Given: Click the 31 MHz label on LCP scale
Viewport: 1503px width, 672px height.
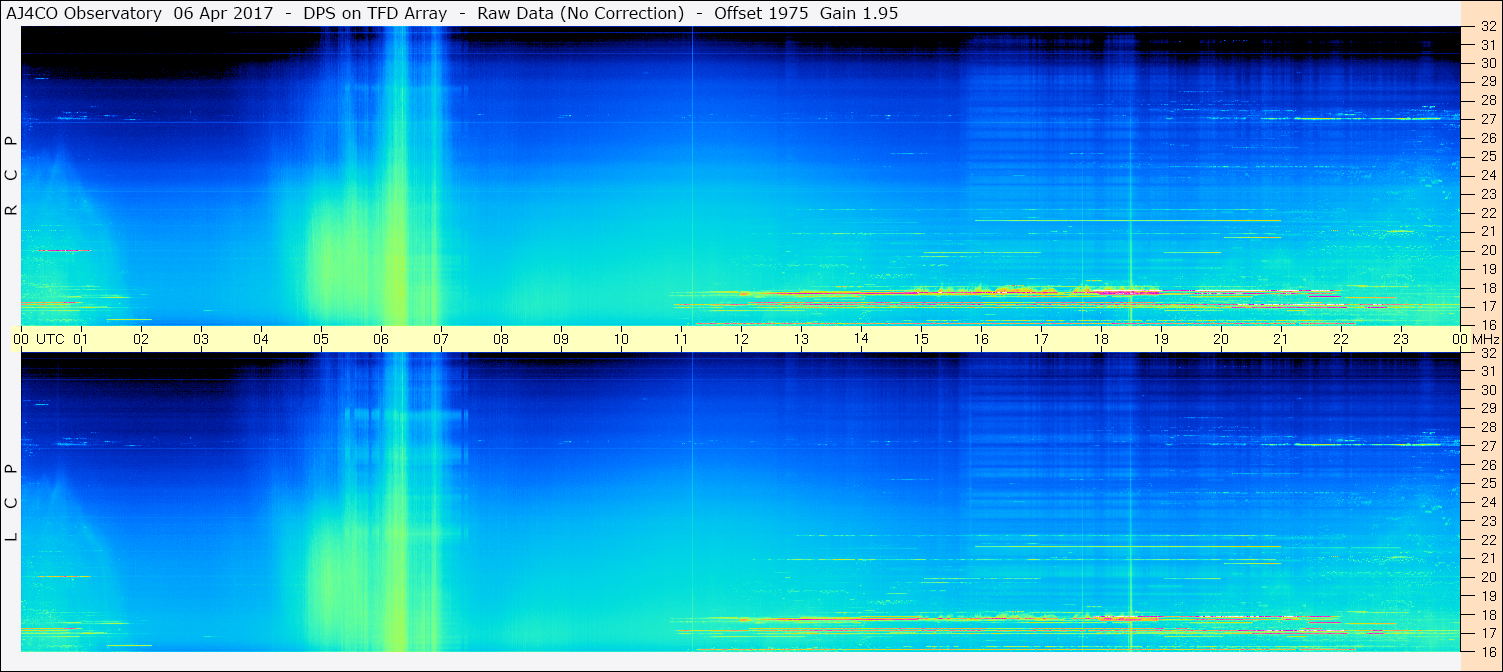Looking at the screenshot, I should click(x=1488, y=371).
